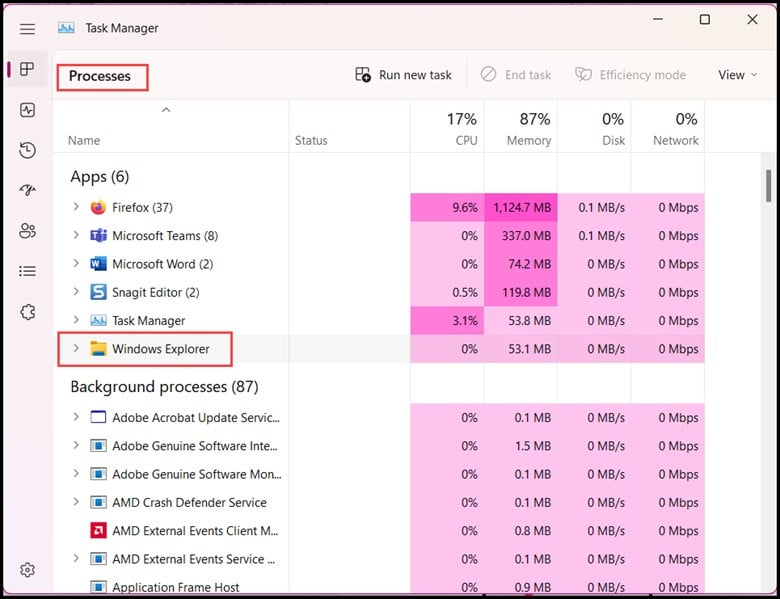
Task: Open the Processes page sidebar icon
Action: (27, 69)
